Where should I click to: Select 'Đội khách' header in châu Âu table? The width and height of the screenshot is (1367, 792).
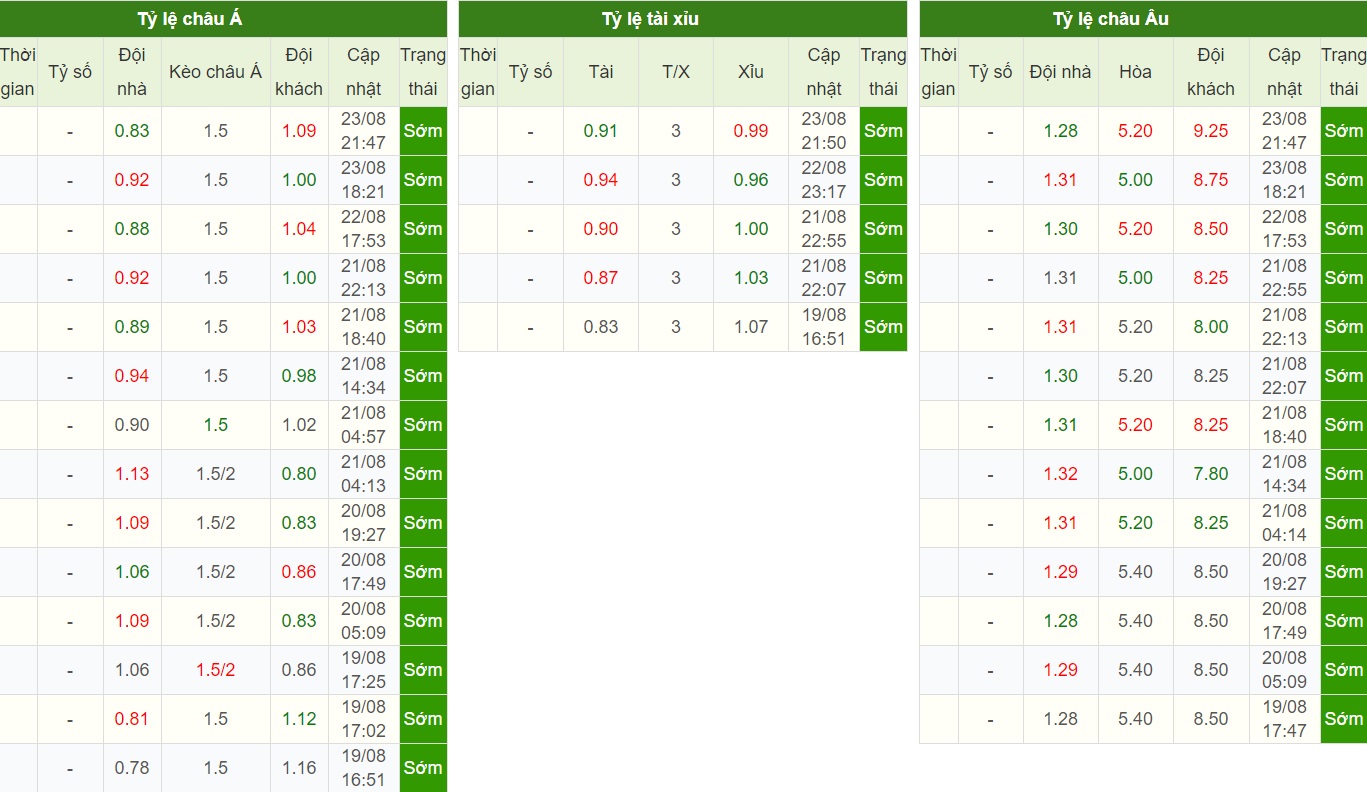[x=1211, y=72]
